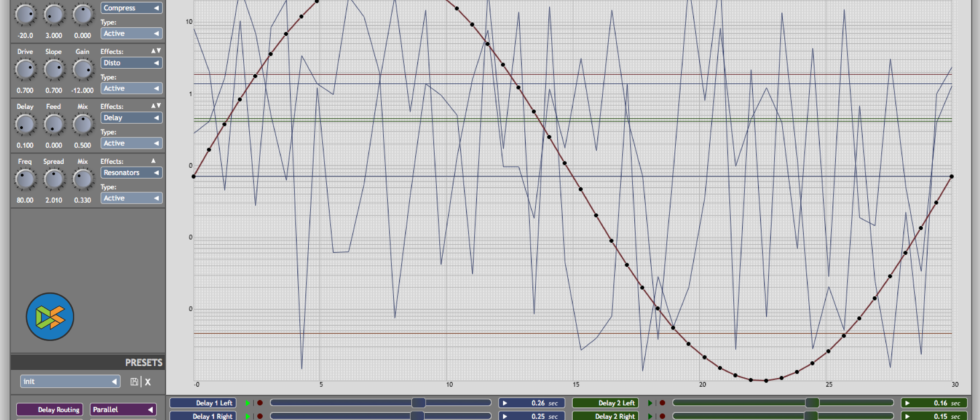The image size is (980, 420).
Task: Open Type dropdown under Compress
Action: [131, 34]
